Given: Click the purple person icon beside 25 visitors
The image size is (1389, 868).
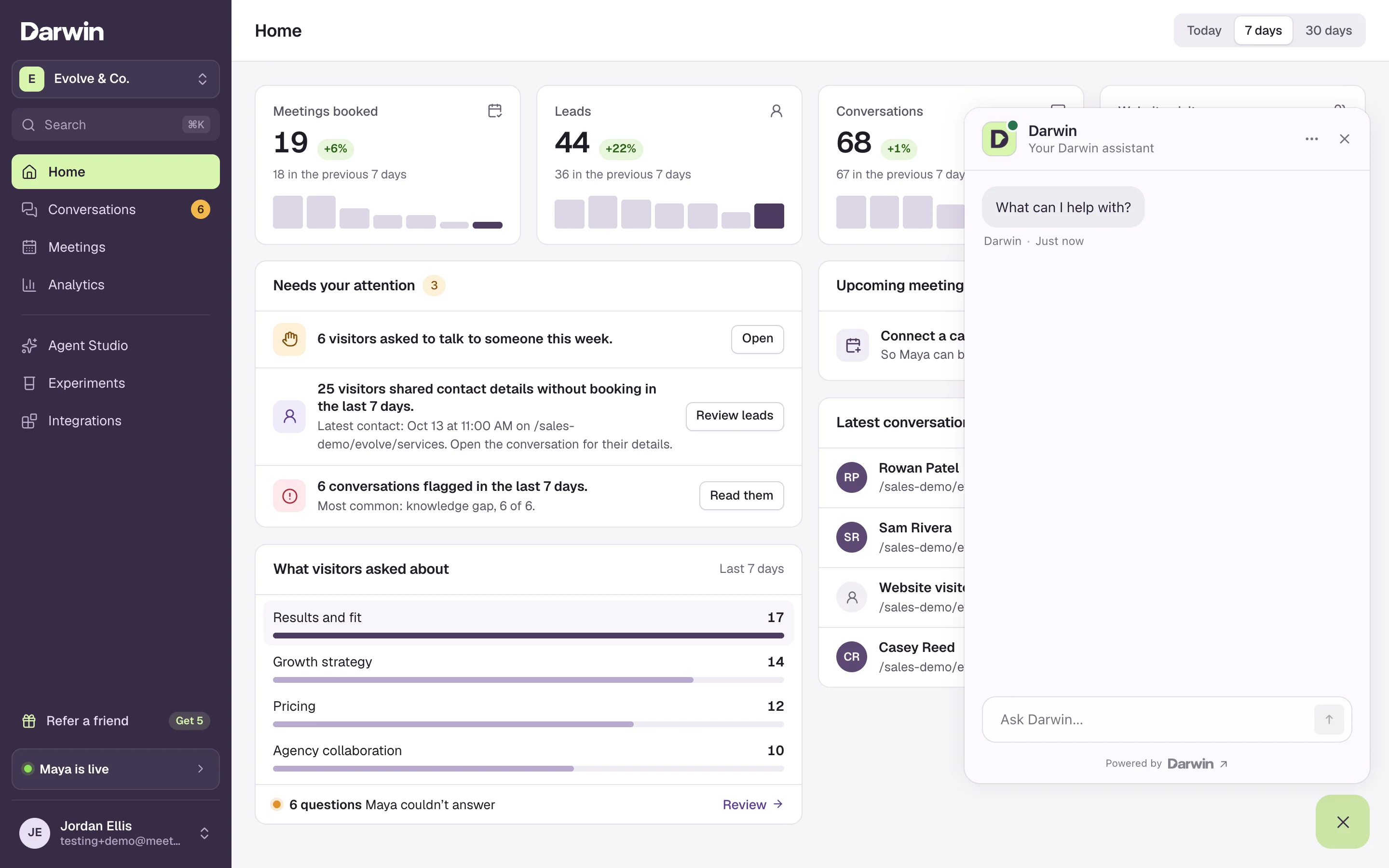Looking at the screenshot, I should click(289, 416).
